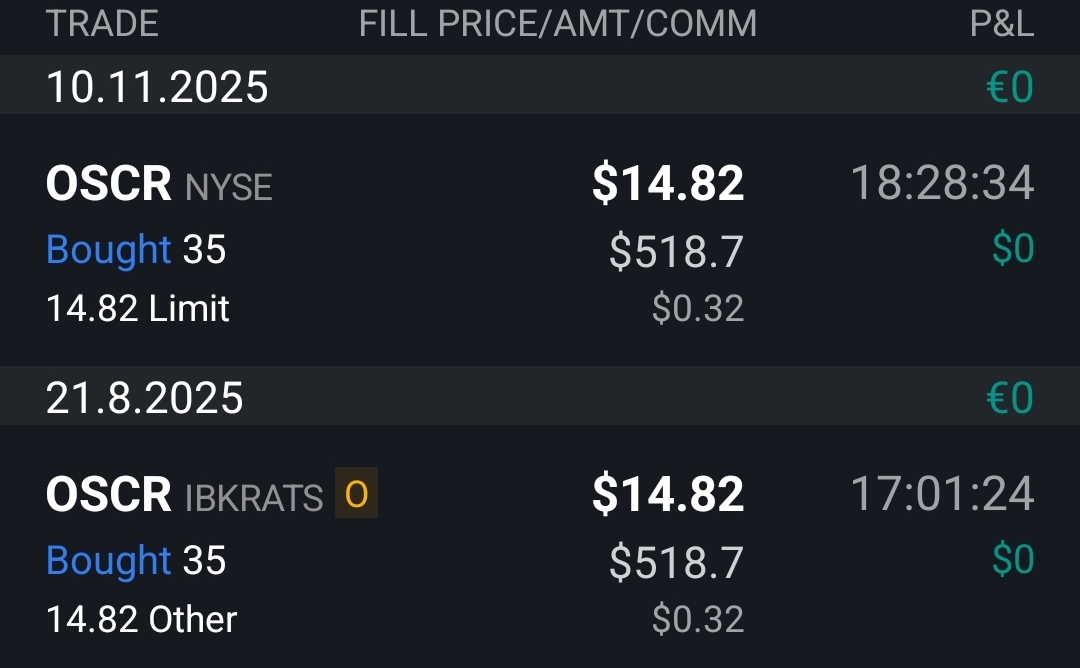Click the €0 P&L total for 10.11.2025
Screen dimensions: 1080x668
(1009, 88)
